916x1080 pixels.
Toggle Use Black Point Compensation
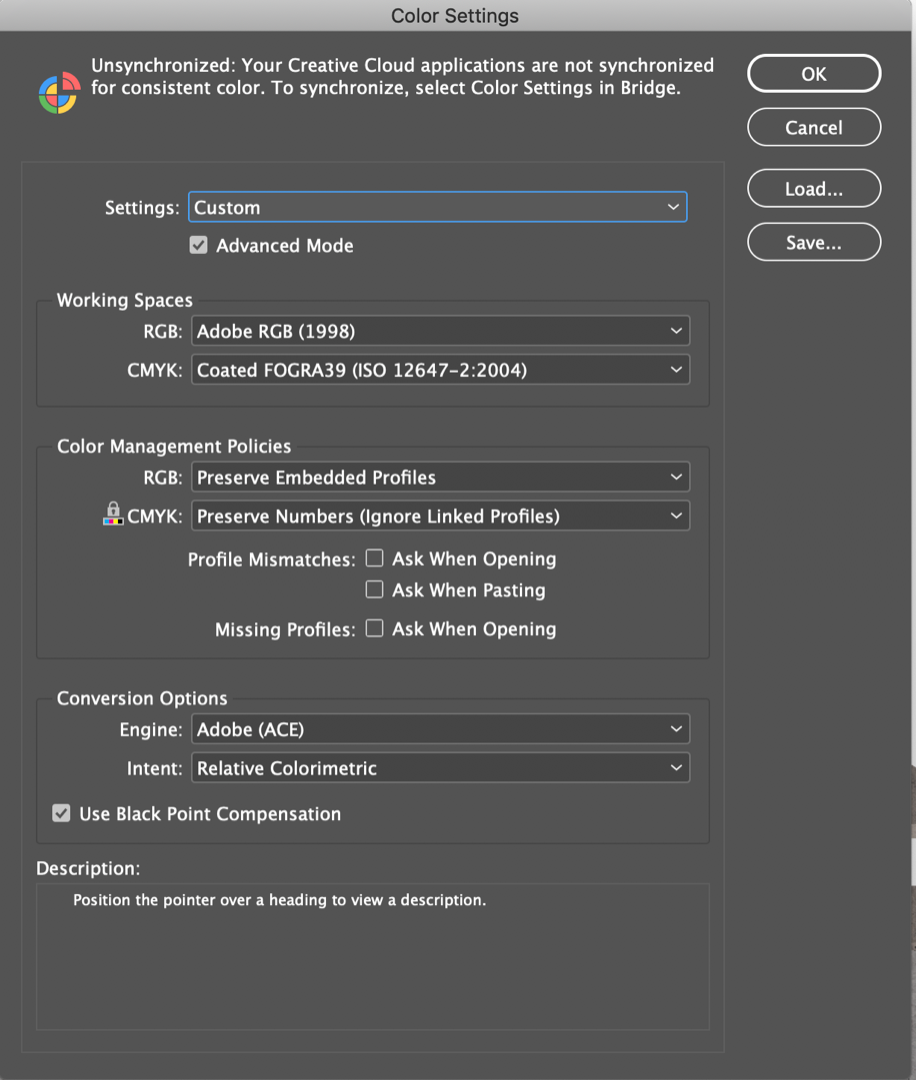pos(61,813)
